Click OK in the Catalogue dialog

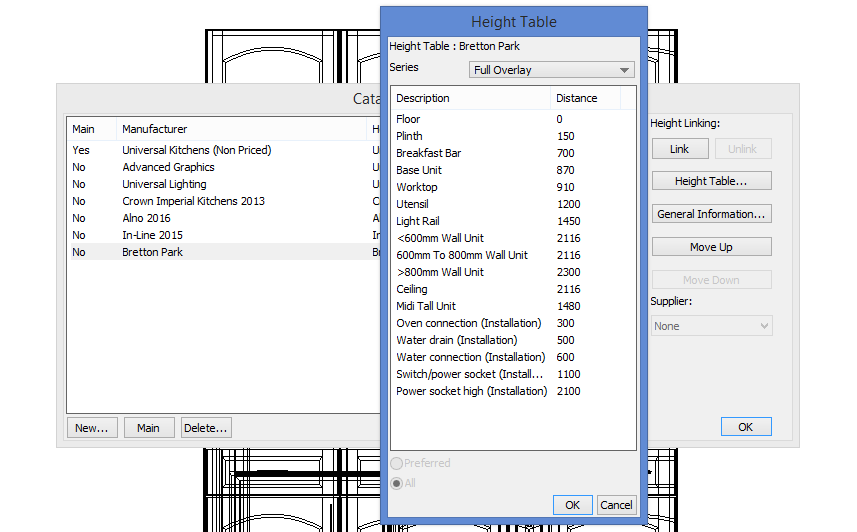pos(746,427)
